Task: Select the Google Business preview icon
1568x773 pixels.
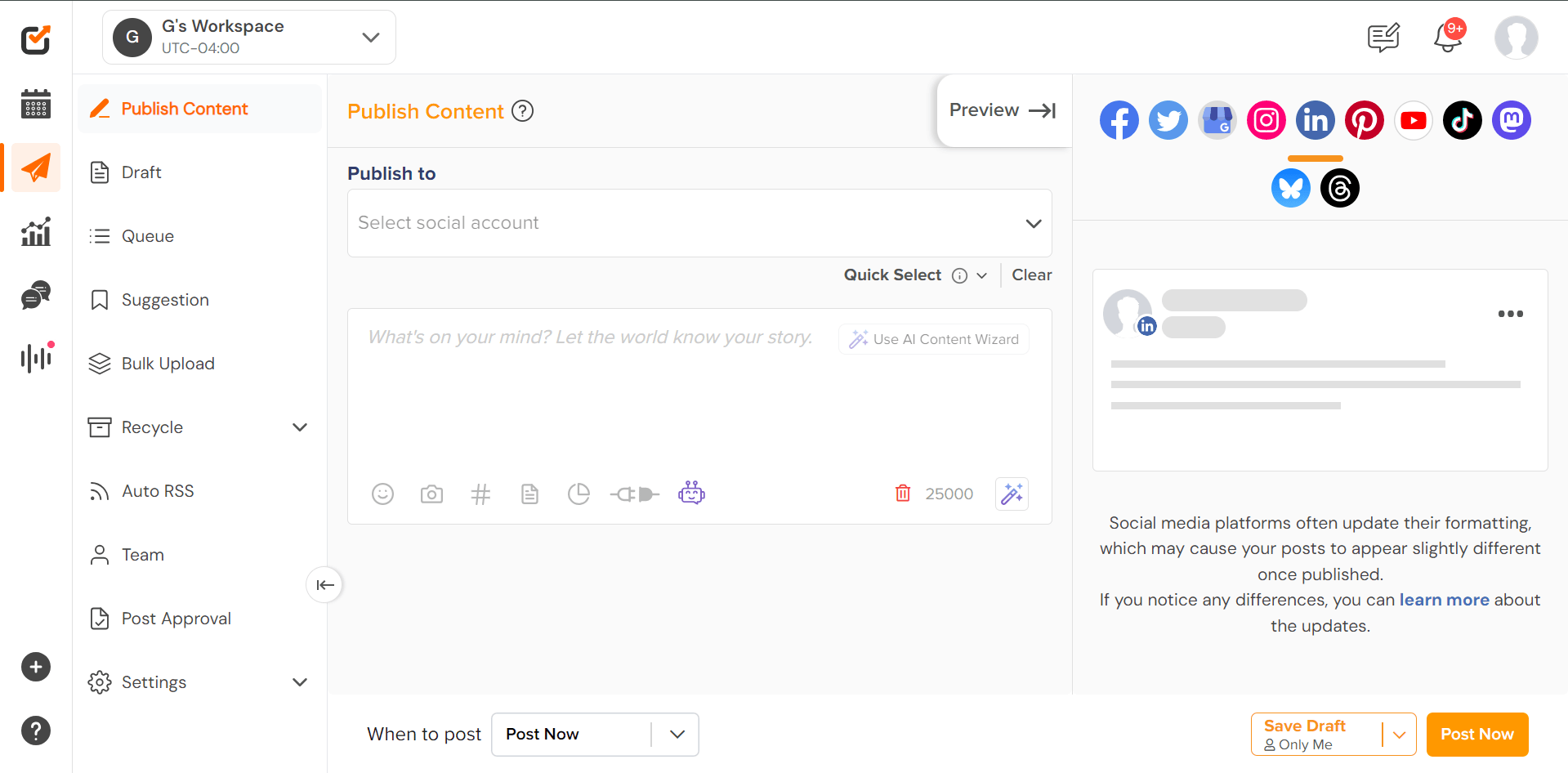Action: tap(1217, 121)
